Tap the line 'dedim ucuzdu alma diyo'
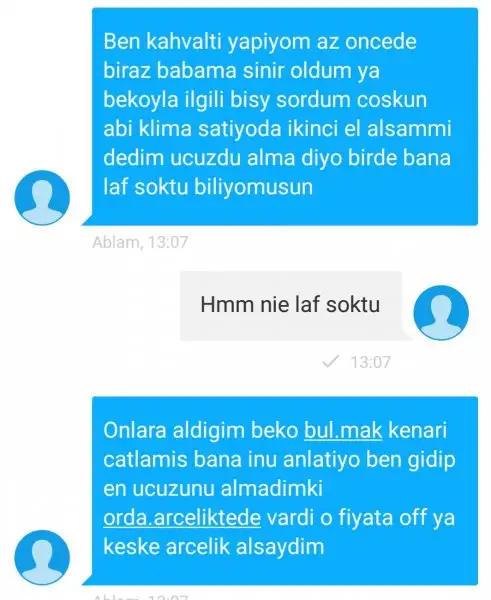This screenshot has width=491, height=600. click(222, 158)
